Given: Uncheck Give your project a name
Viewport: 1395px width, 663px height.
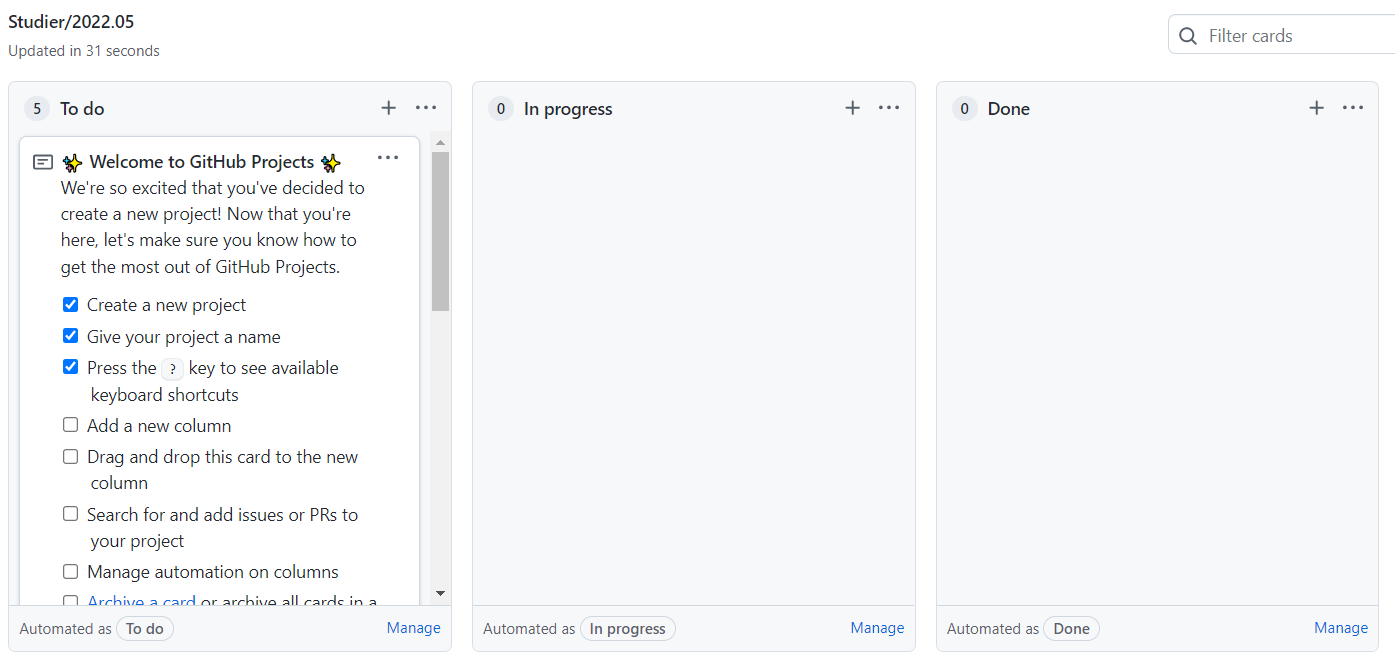Looking at the screenshot, I should 70,336.
